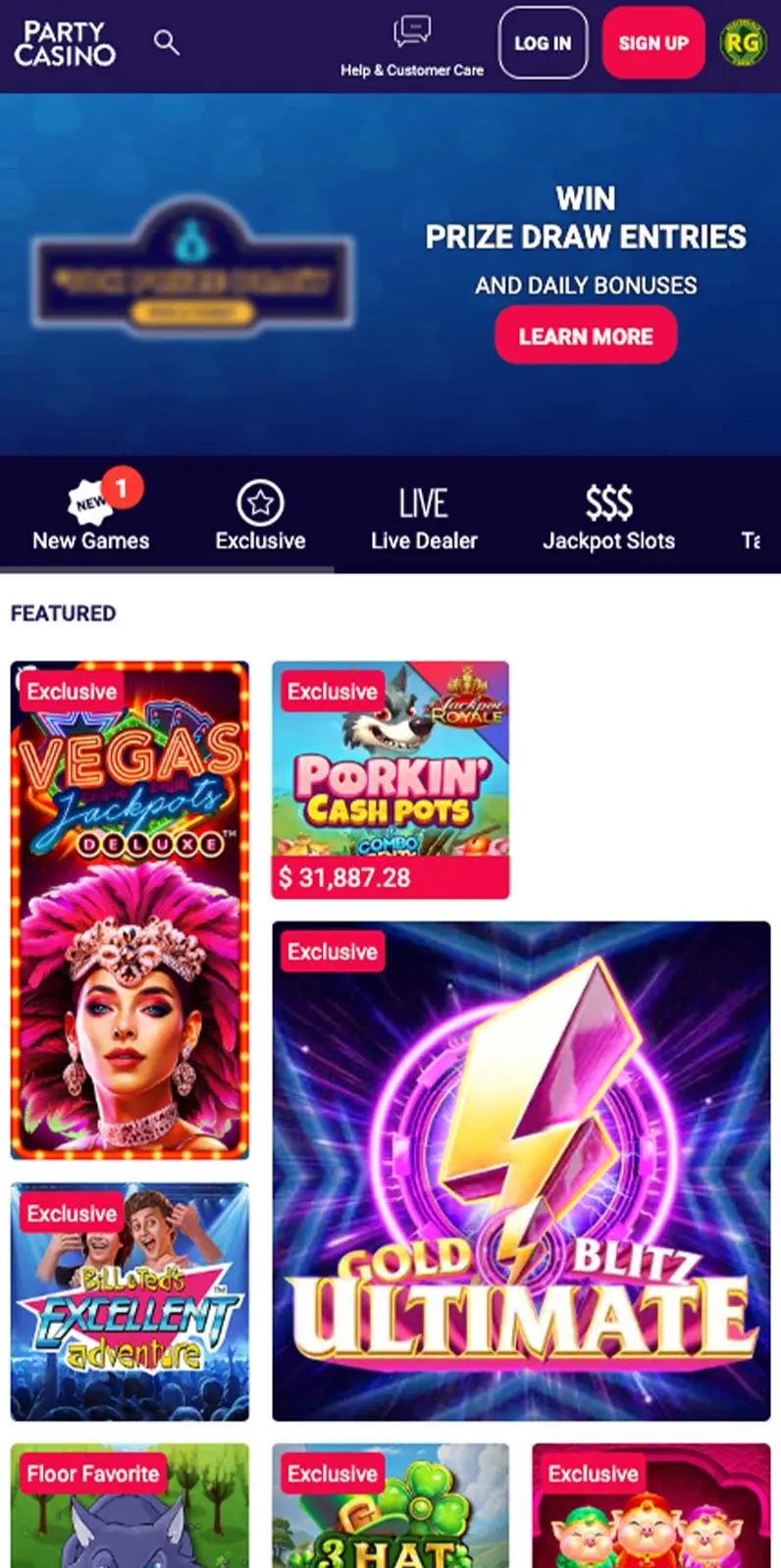This screenshot has height=1568, width=781.
Task: Select the Exclusive star icon
Action: (260, 503)
